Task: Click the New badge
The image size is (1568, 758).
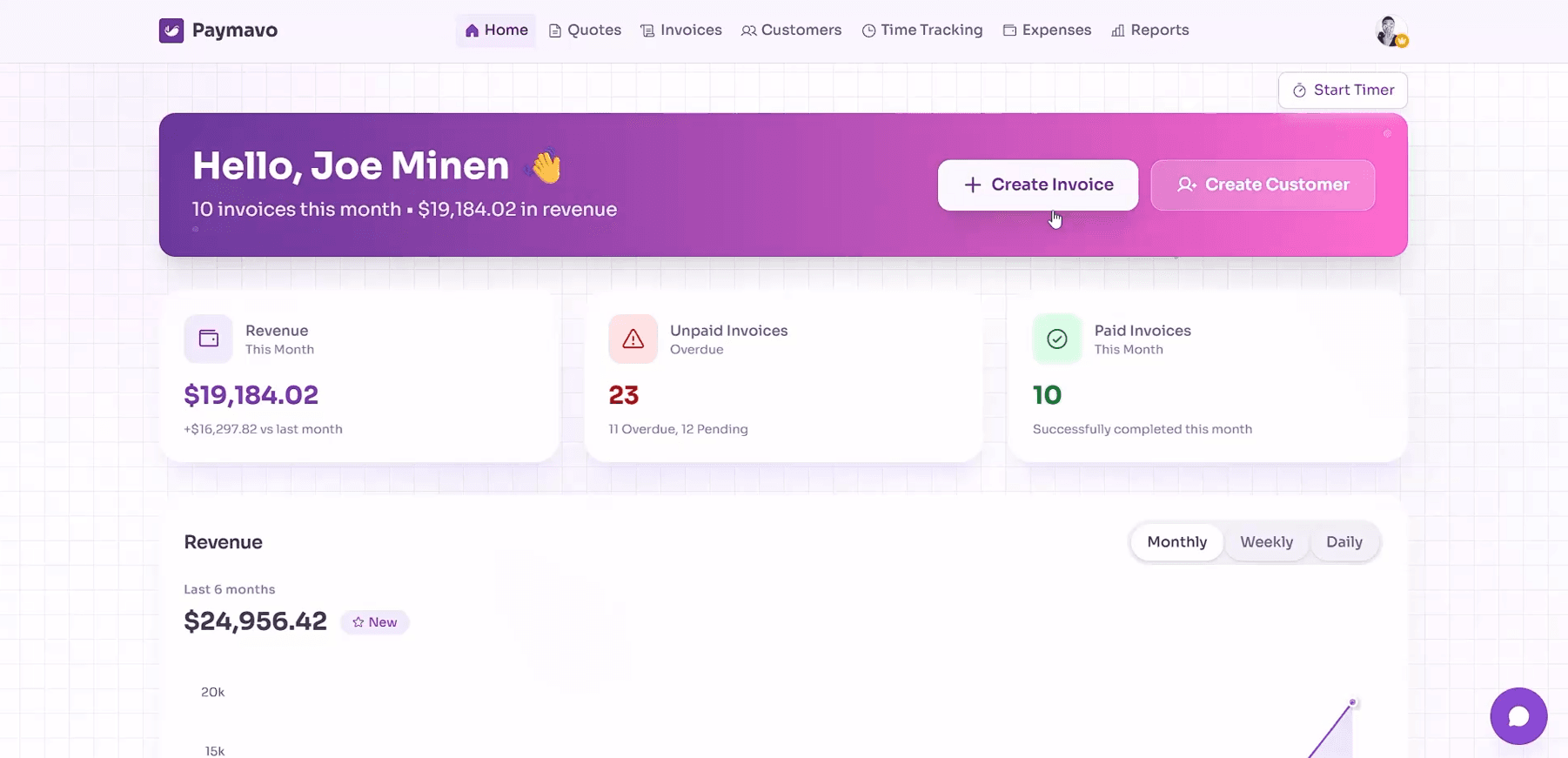Action: coord(374,622)
